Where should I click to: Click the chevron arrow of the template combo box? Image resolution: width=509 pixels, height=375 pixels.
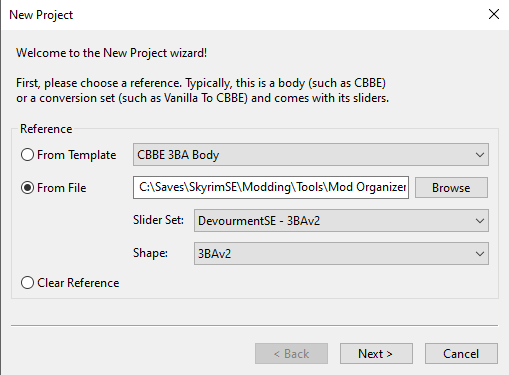click(480, 155)
